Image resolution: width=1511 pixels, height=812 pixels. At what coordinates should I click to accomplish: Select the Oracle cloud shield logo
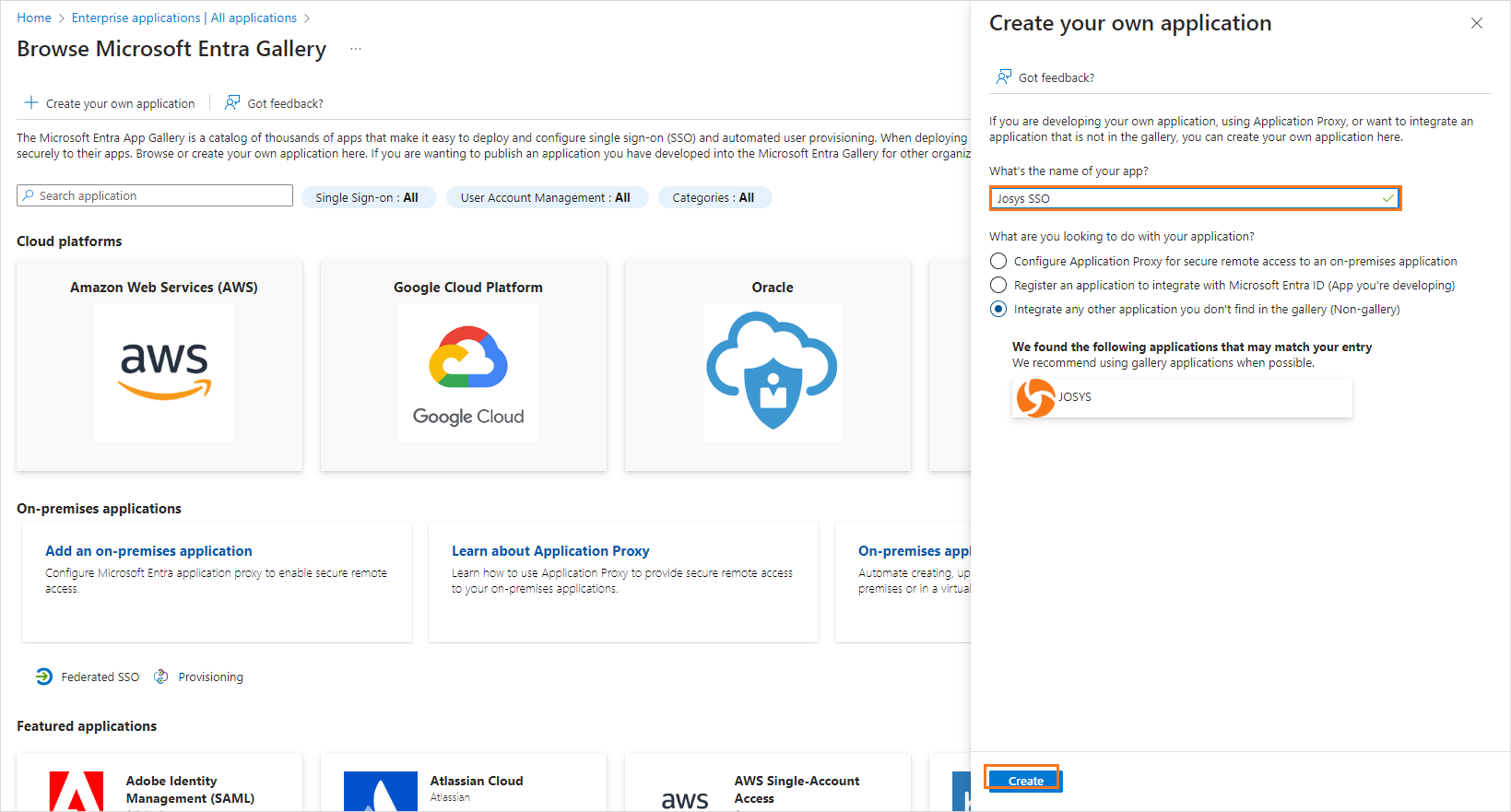tap(773, 371)
